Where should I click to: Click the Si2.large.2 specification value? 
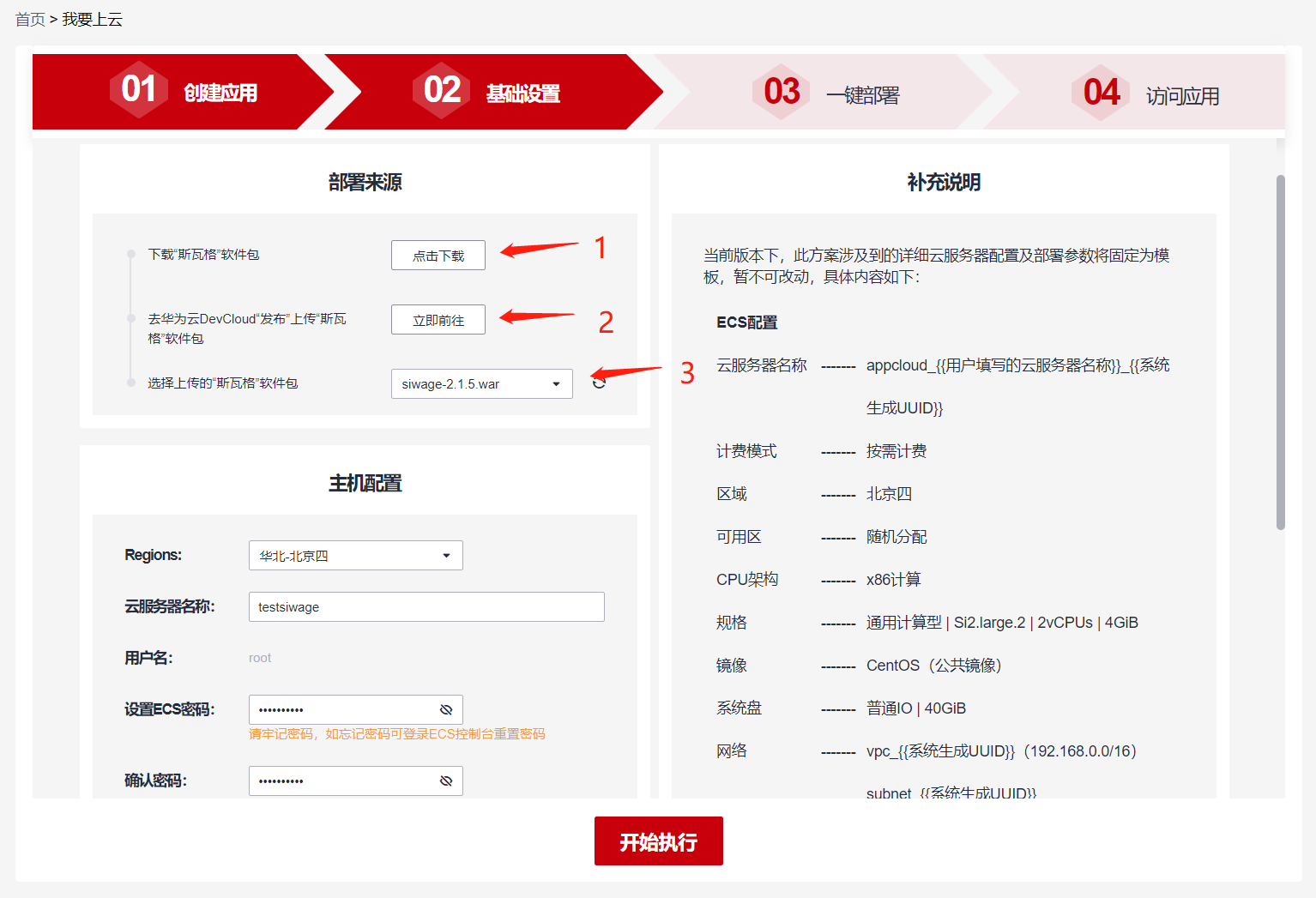1002,623
